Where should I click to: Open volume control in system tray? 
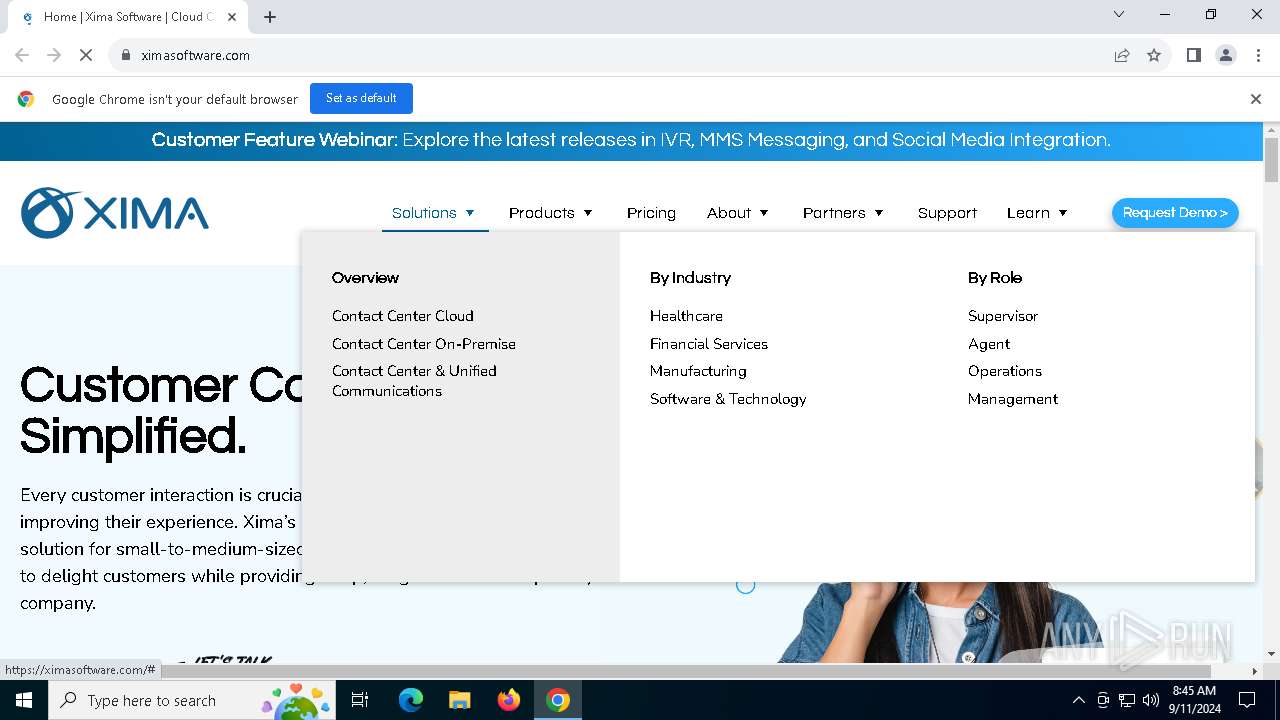pos(1151,700)
